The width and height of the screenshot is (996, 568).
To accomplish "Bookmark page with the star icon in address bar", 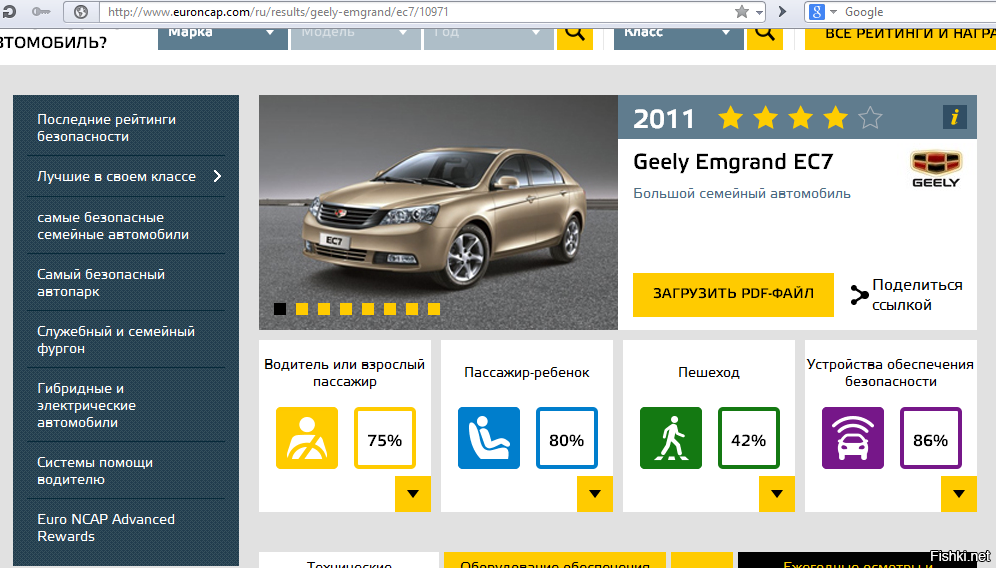I will pyautogui.click(x=742, y=12).
